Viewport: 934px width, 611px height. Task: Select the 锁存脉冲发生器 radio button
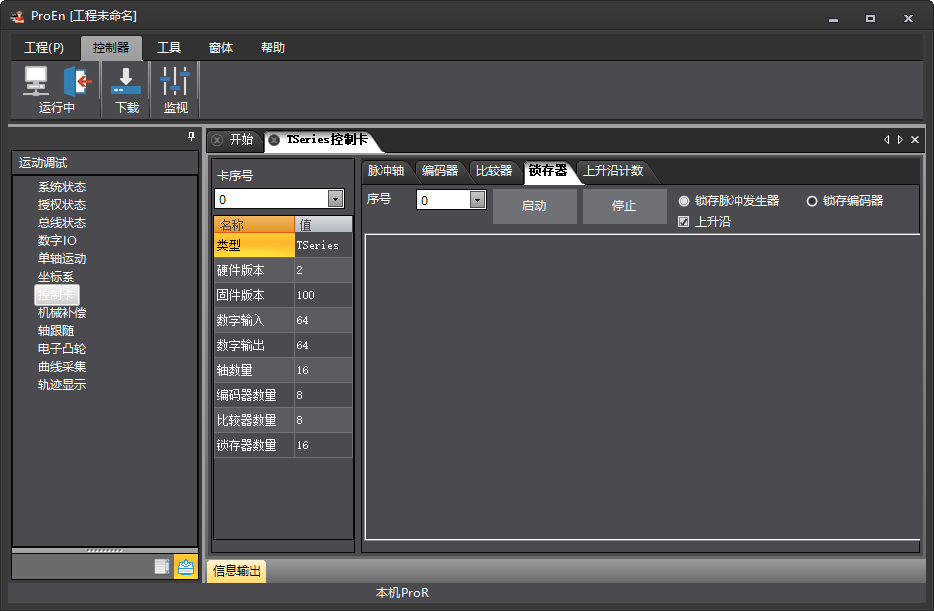tap(684, 201)
